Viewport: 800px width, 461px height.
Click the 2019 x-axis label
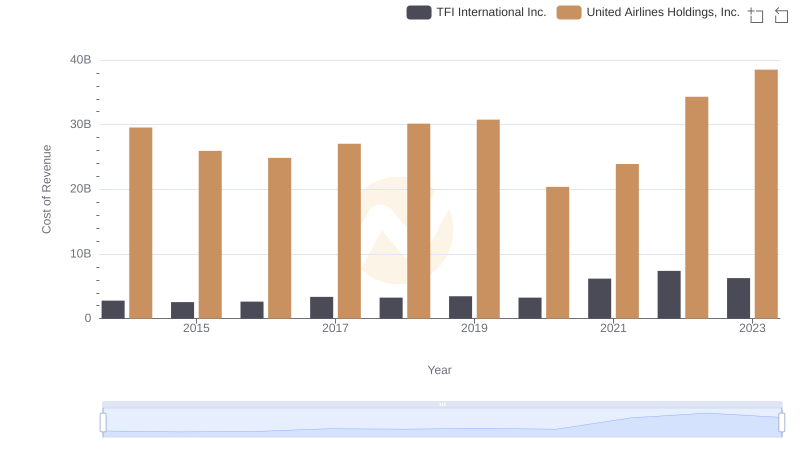click(x=474, y=328)
